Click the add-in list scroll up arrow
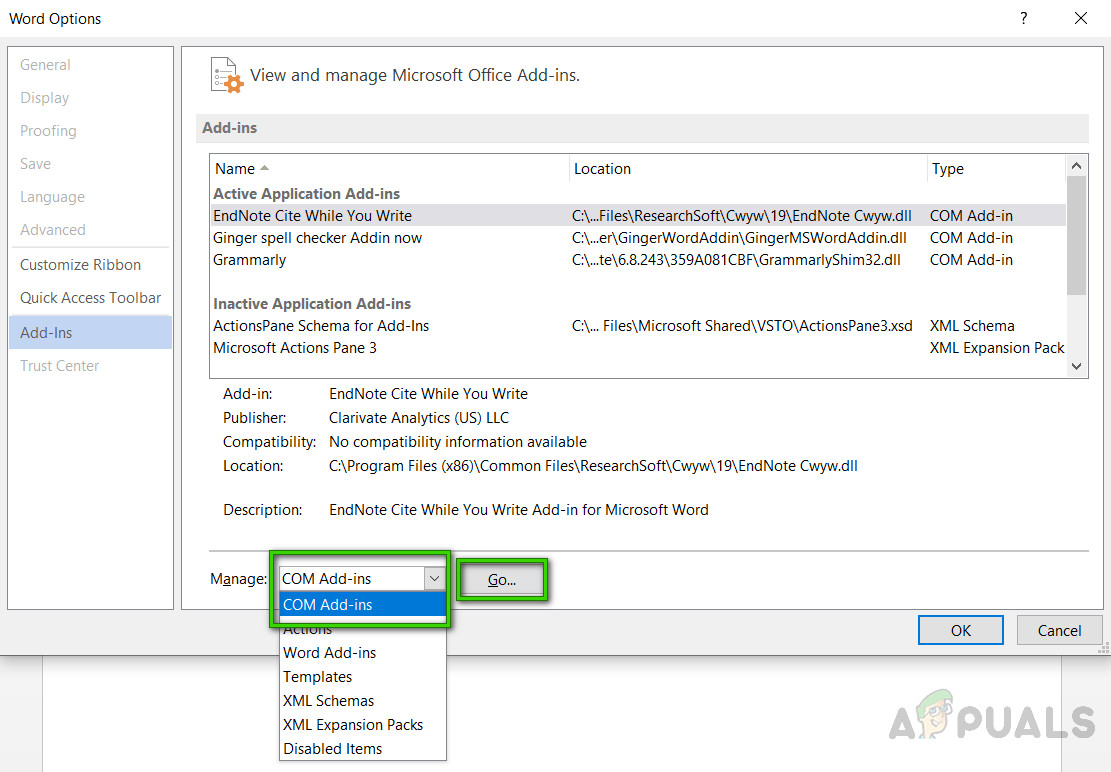 tap(1076, 166)
